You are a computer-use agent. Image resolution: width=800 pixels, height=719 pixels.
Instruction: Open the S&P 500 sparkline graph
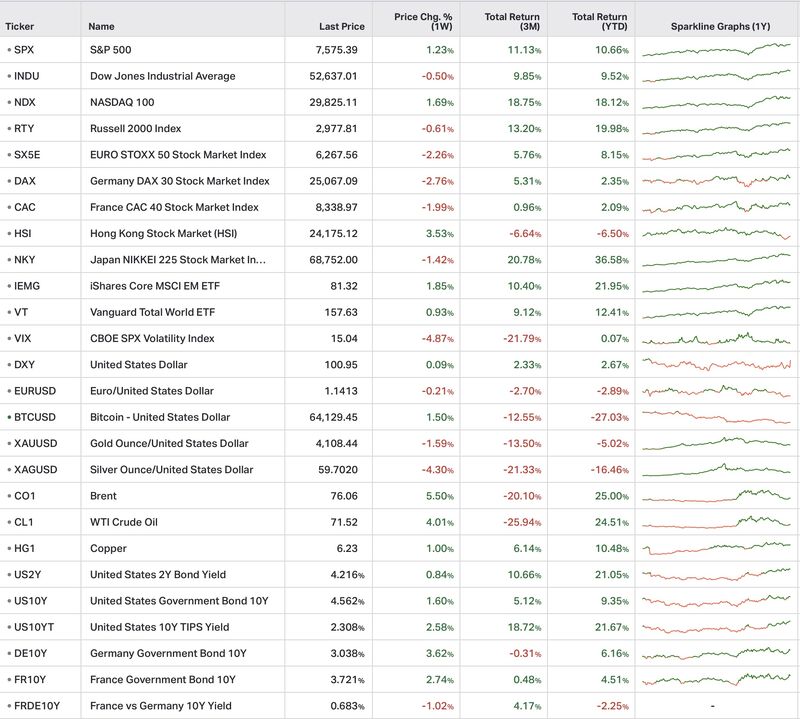tap(716, 49)
